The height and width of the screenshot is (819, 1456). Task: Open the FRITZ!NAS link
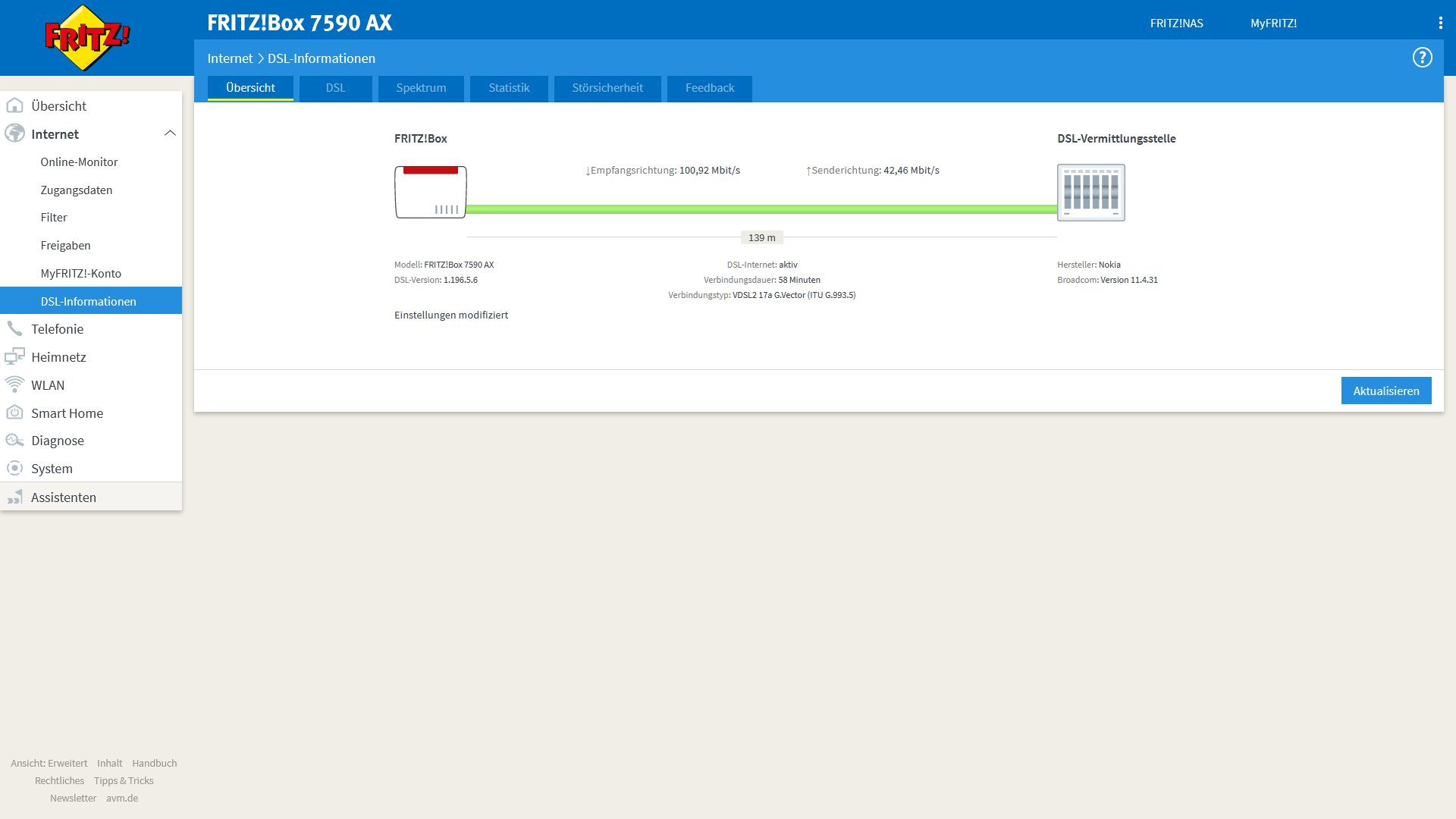point(1176,23)
